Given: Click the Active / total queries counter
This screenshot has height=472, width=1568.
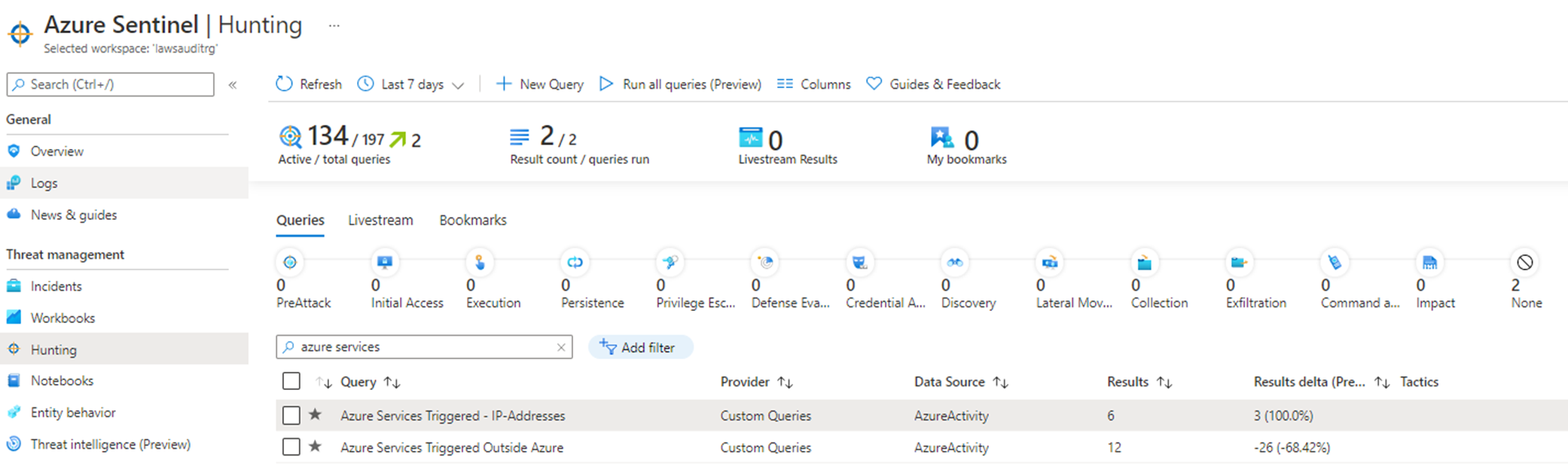Looking at the screenshot, I should [349, 145].
